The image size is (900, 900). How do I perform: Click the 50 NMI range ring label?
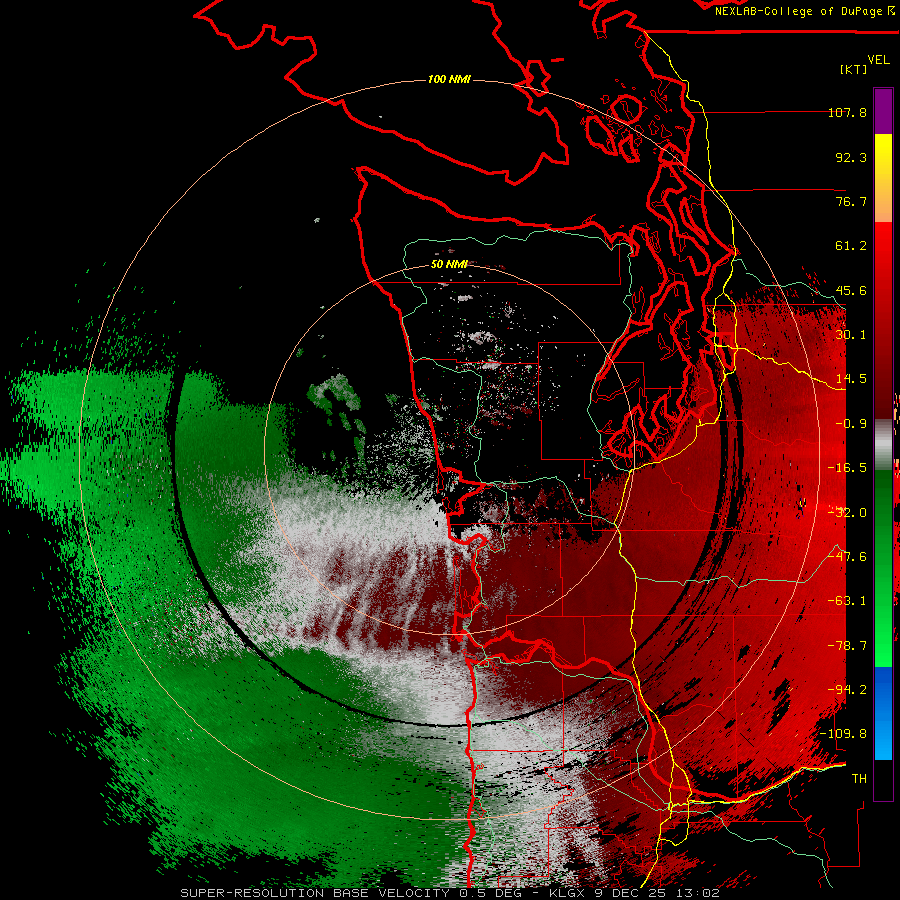click(449, 265)
